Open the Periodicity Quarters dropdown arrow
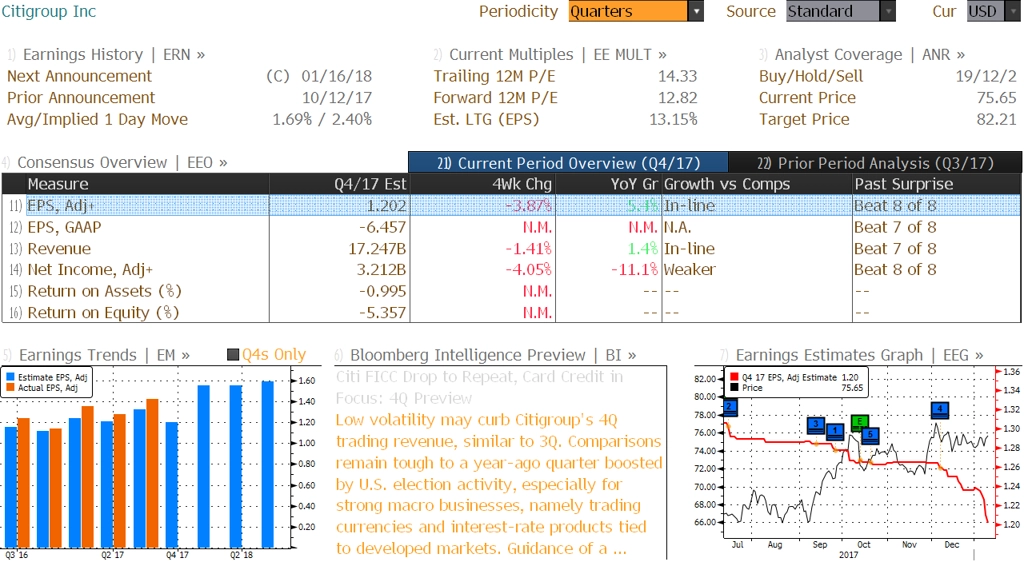Viewport: 1024px width, 562px height. pos(696,12)
